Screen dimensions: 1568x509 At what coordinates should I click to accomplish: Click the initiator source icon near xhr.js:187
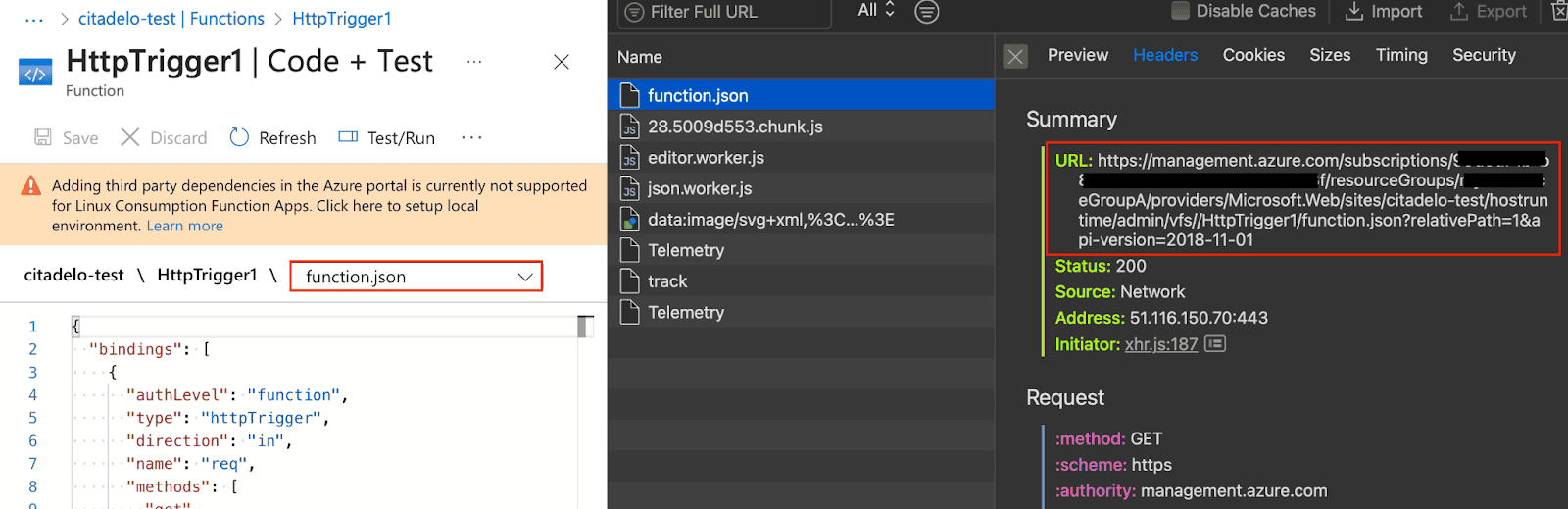click(x=1215, y=344)
